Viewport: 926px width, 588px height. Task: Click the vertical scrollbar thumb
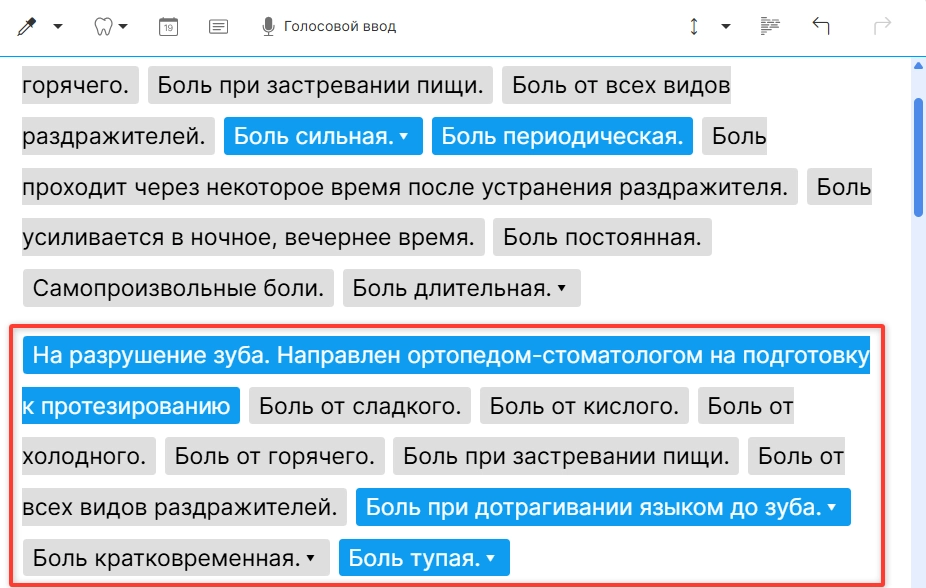point(918,156)
